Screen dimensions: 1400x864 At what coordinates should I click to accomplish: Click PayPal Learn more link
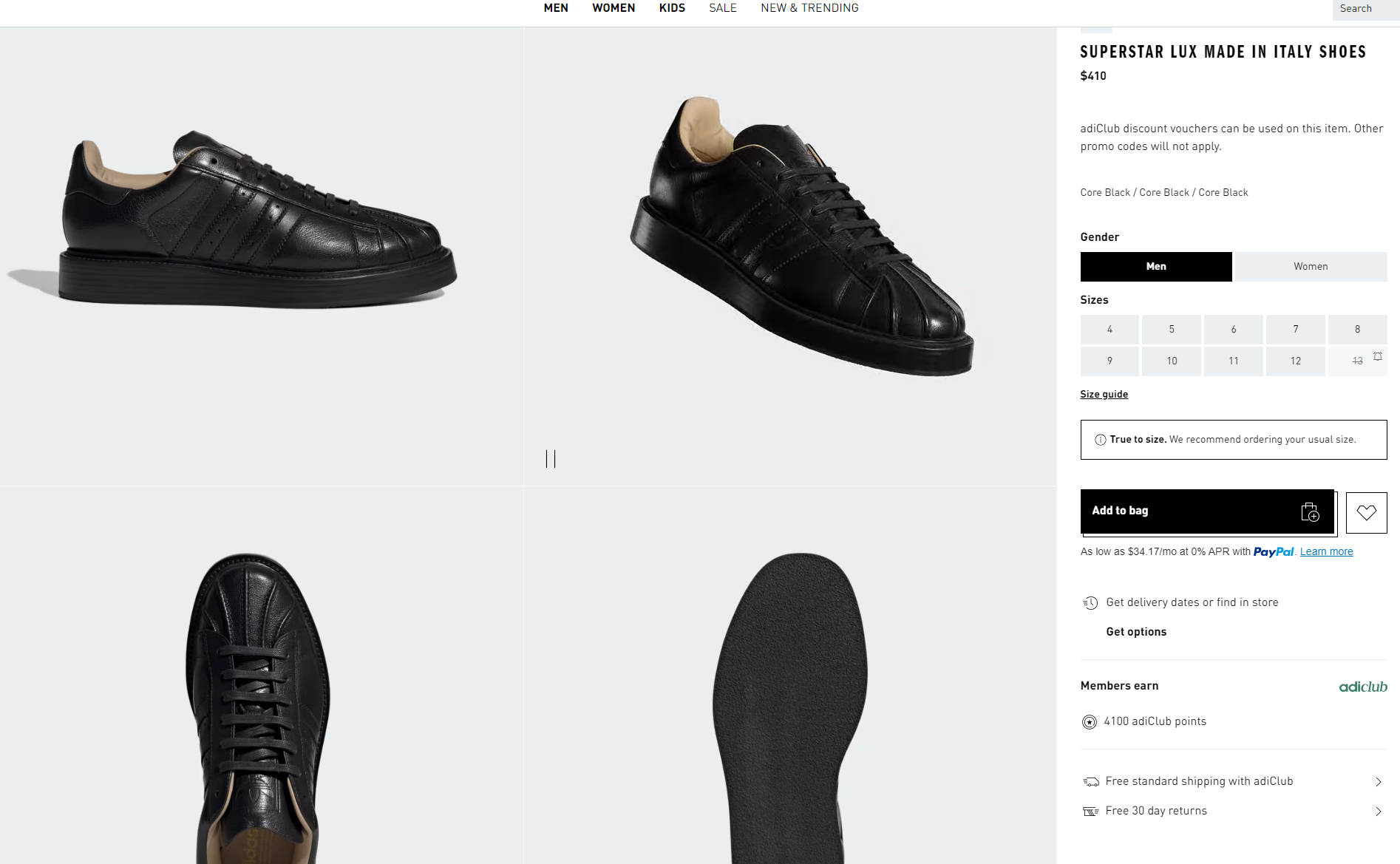tap(1326, 552)
